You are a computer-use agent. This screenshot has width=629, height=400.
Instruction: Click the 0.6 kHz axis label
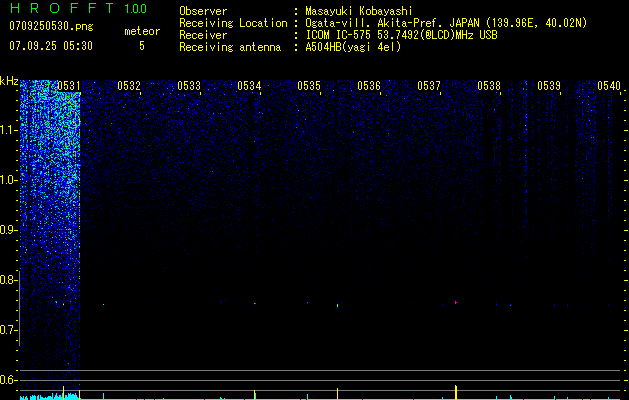(x=8, y=380)
